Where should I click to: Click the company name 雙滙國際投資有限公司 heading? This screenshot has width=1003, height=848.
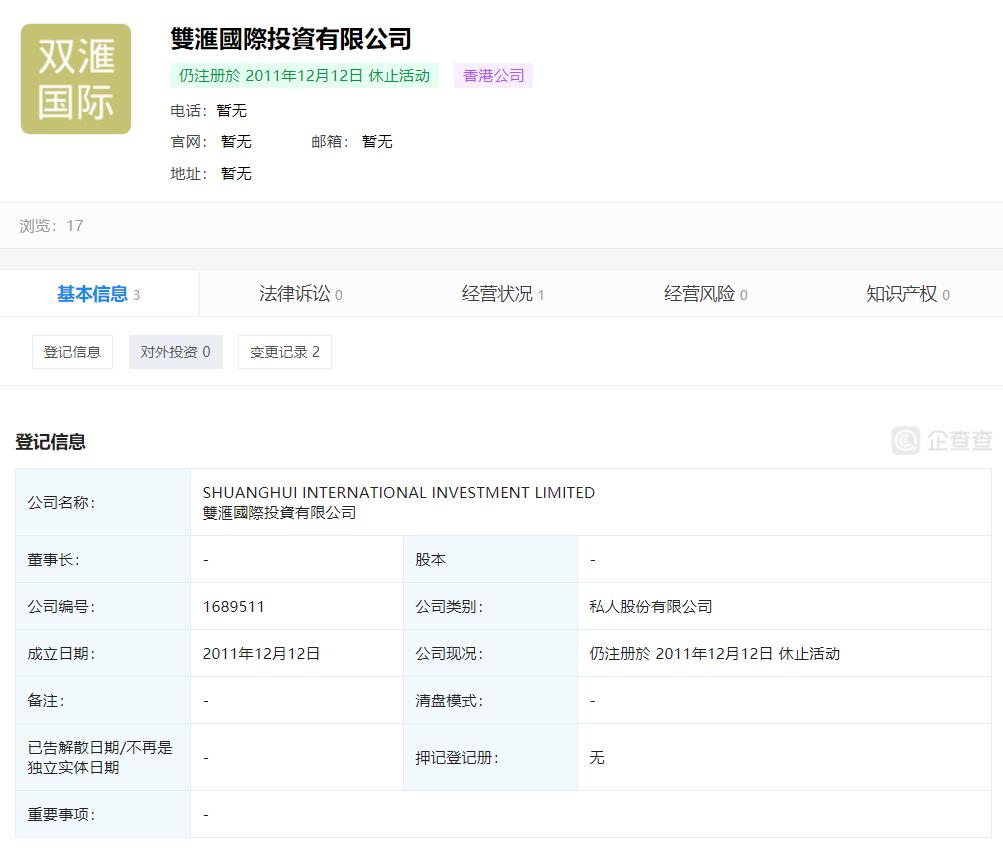[289, 40]
